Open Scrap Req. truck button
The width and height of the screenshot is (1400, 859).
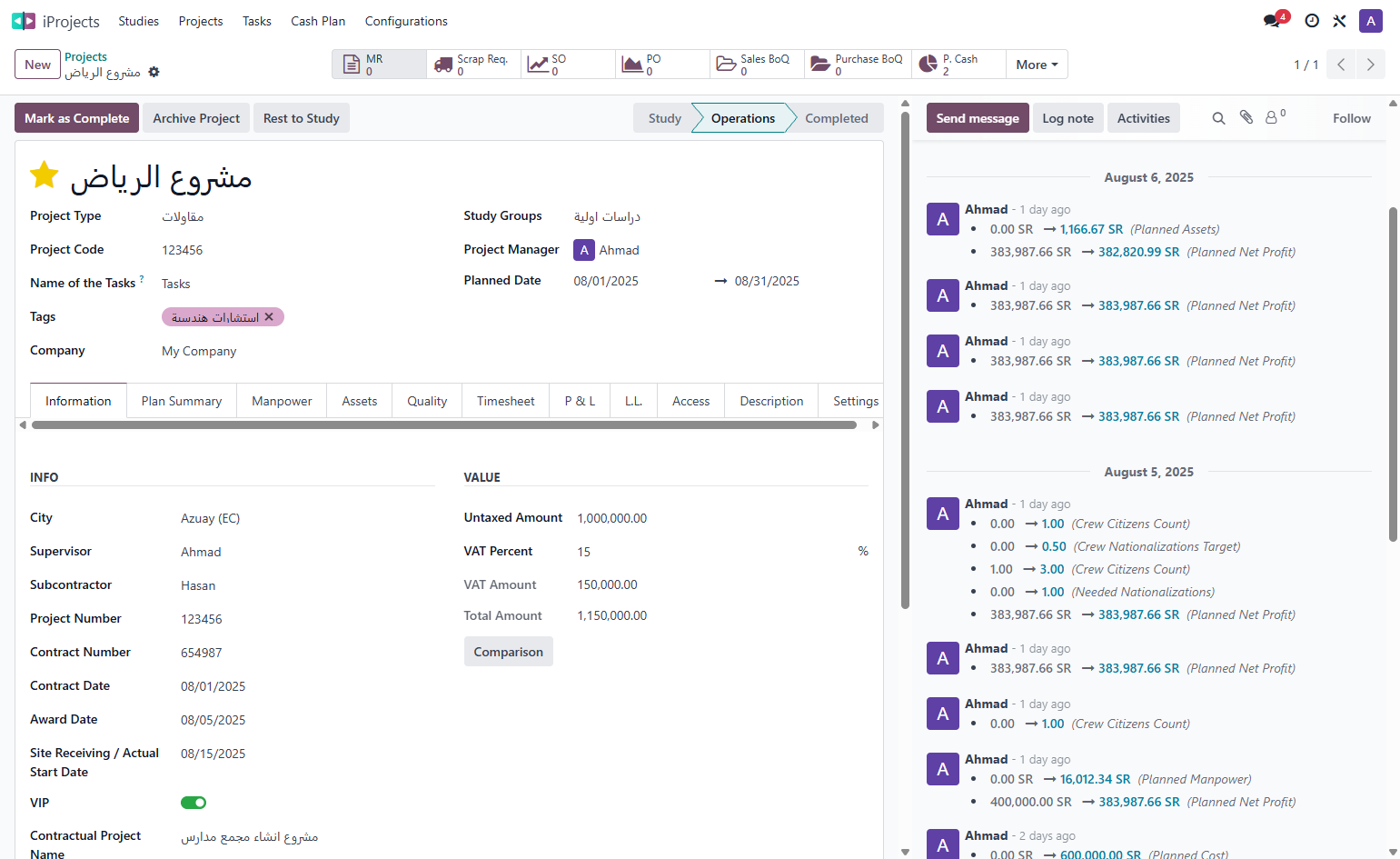tap(473, 64)
